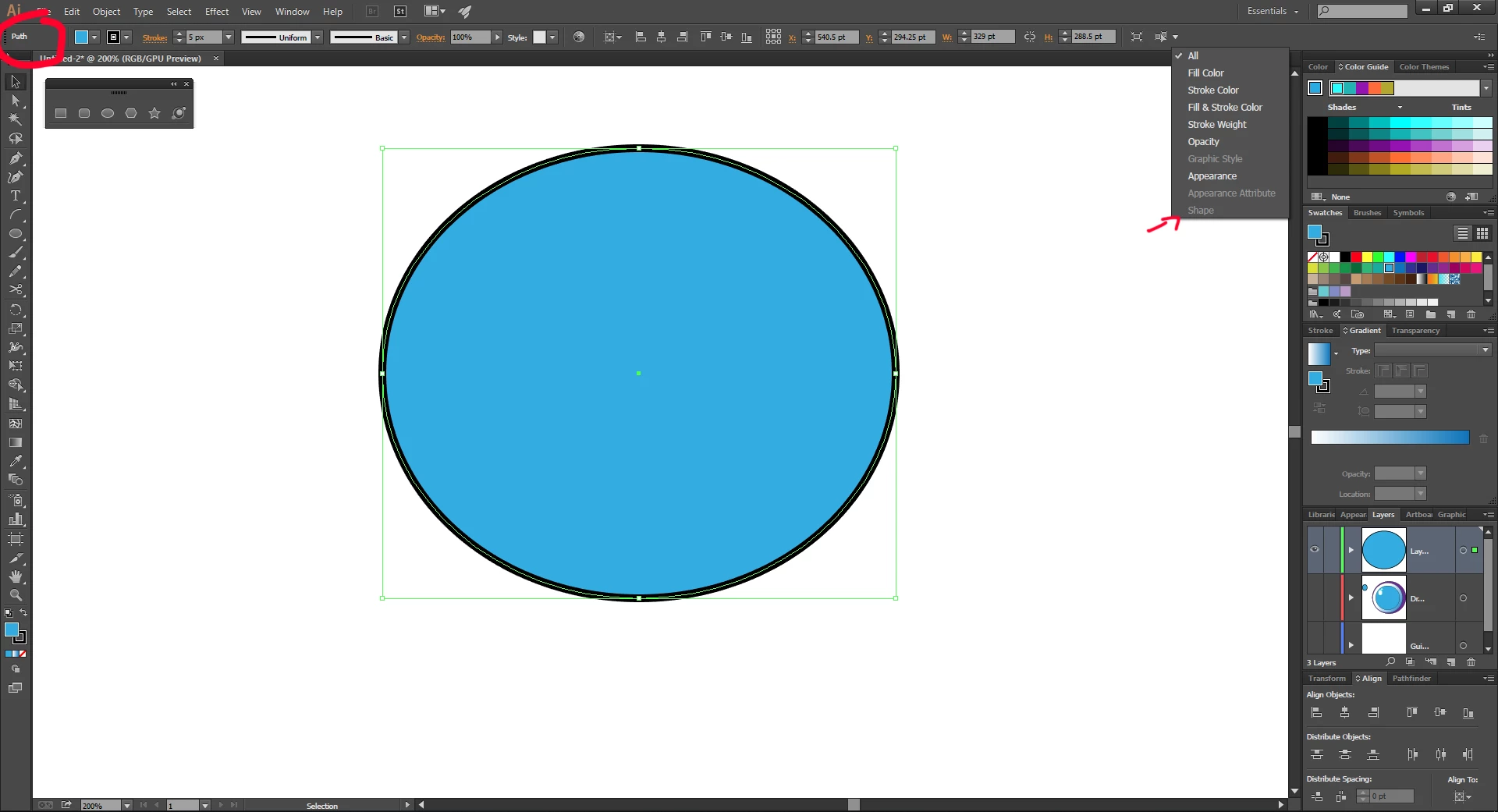Image resolution: width=1498 pixels, height=812 pixels.
Task: Pick the red swatch in Swatches panel
Action: coord(1356,257)
